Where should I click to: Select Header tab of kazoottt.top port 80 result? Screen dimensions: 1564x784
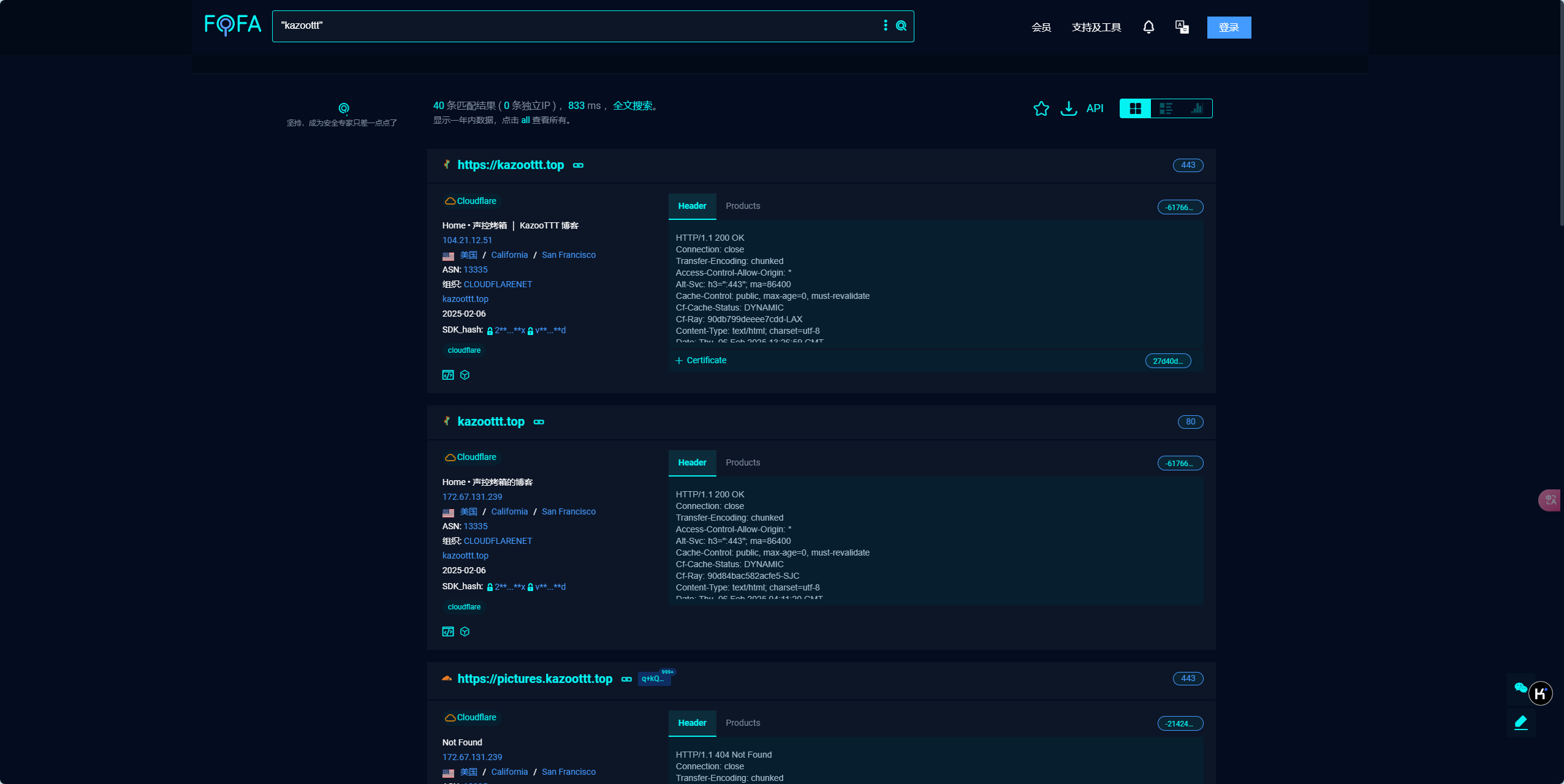pyautogui.click(x=692, y=462)
